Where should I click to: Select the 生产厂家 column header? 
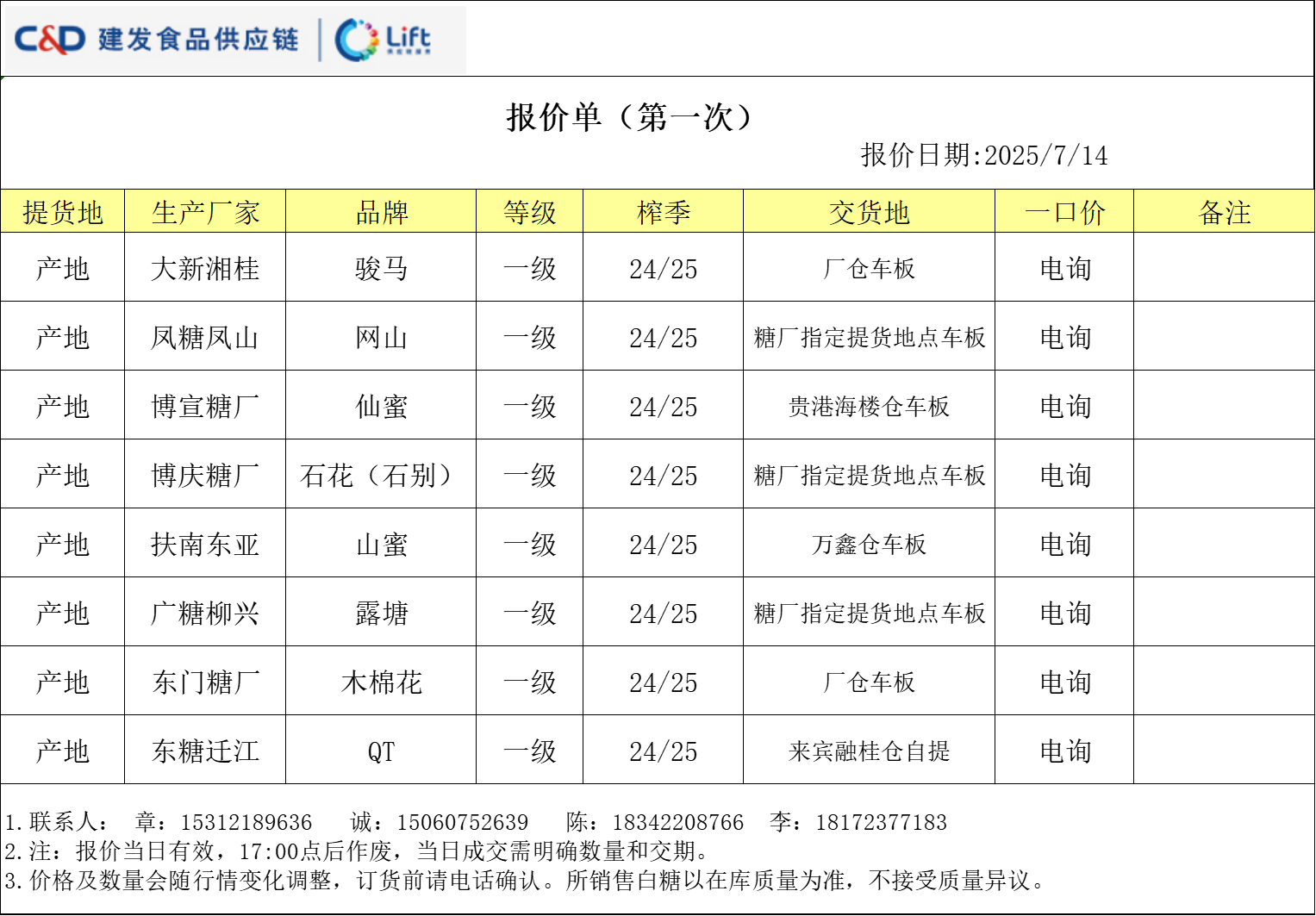coord(205,212)
